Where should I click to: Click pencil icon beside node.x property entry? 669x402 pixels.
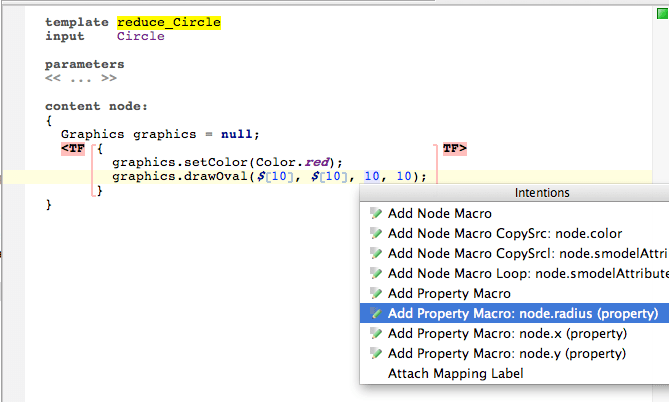pyautogui.click(x=376, y=333)
